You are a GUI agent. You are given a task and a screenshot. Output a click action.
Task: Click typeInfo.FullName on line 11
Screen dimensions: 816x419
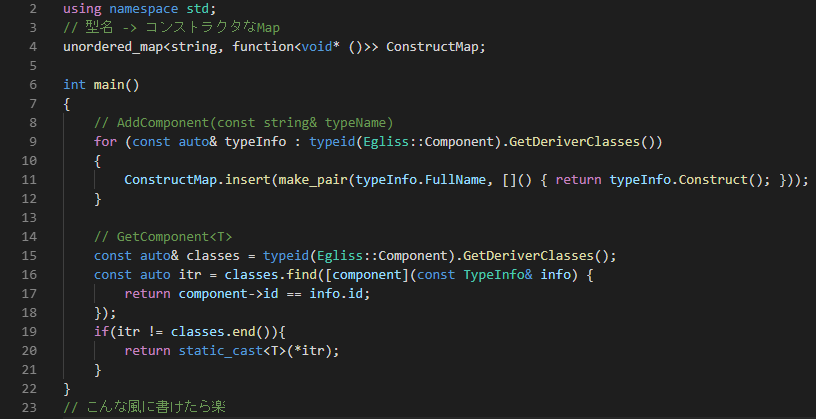point(421,180)
